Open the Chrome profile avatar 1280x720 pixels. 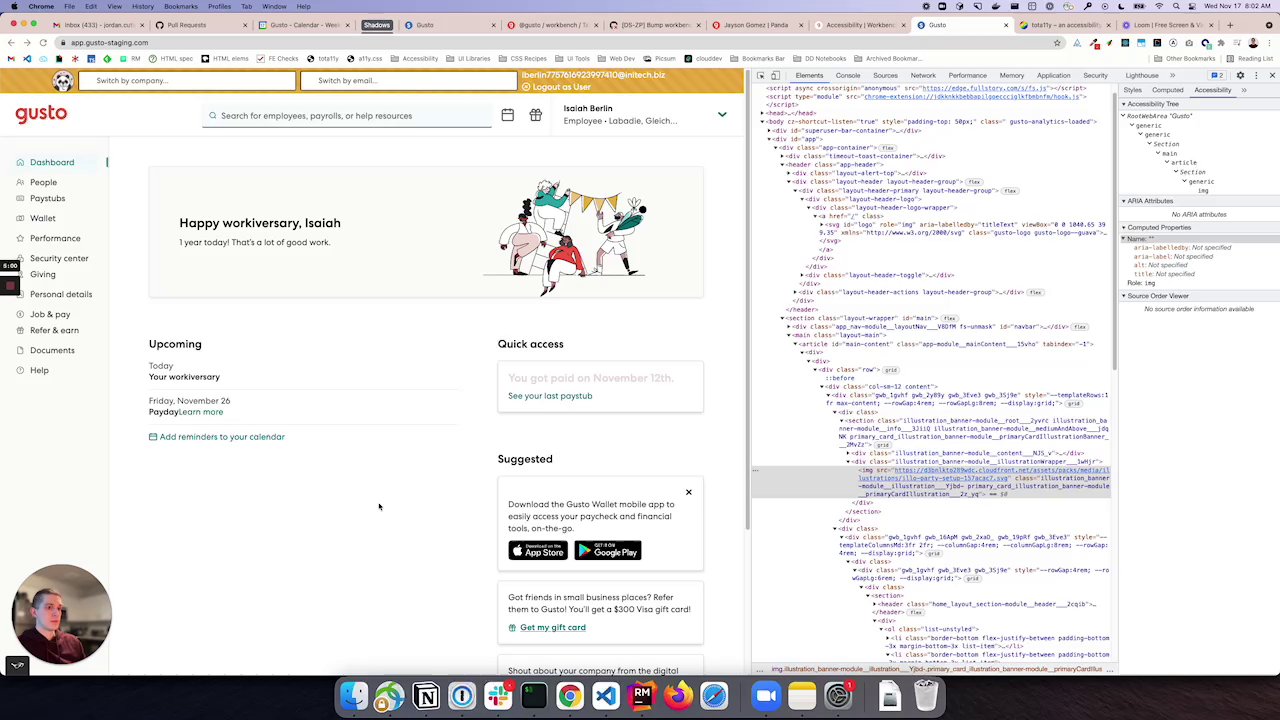click(1253, 43)
